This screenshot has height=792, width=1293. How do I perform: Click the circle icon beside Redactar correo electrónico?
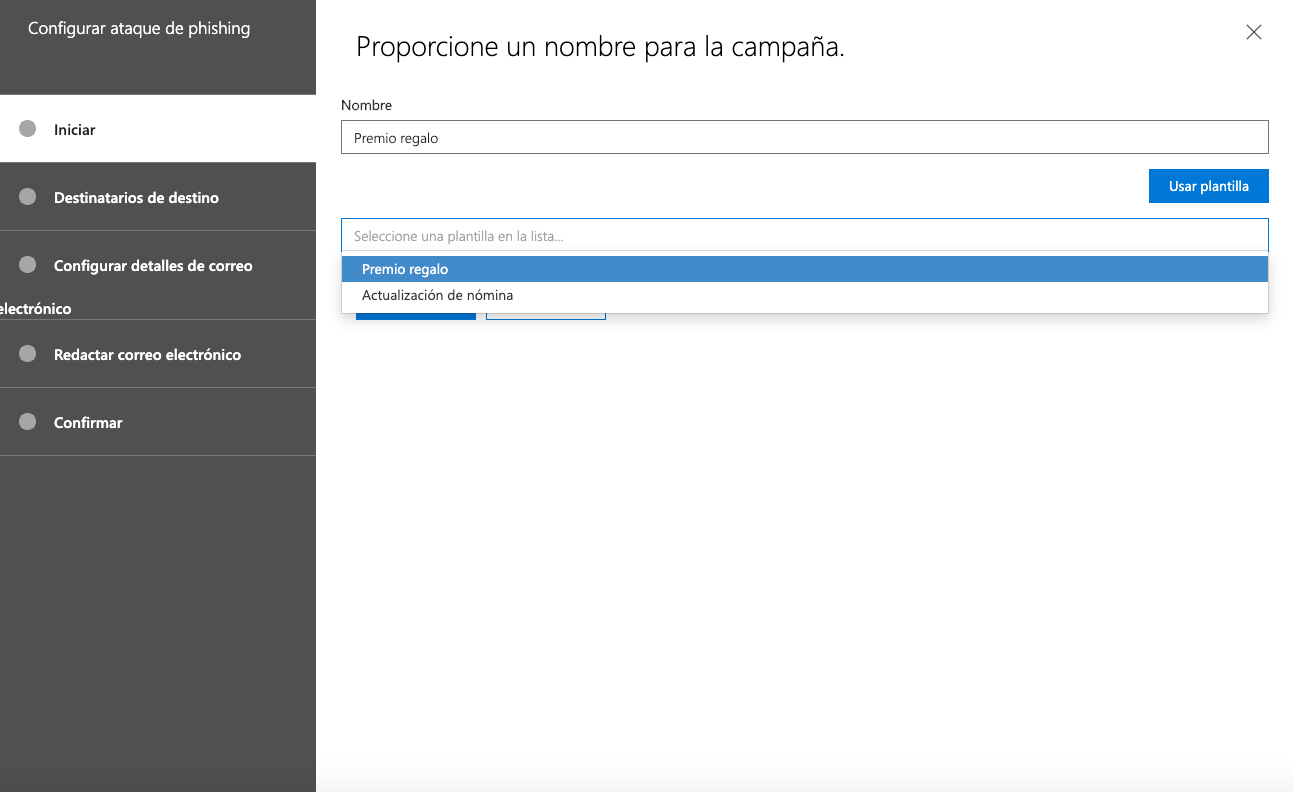[28, 354]
